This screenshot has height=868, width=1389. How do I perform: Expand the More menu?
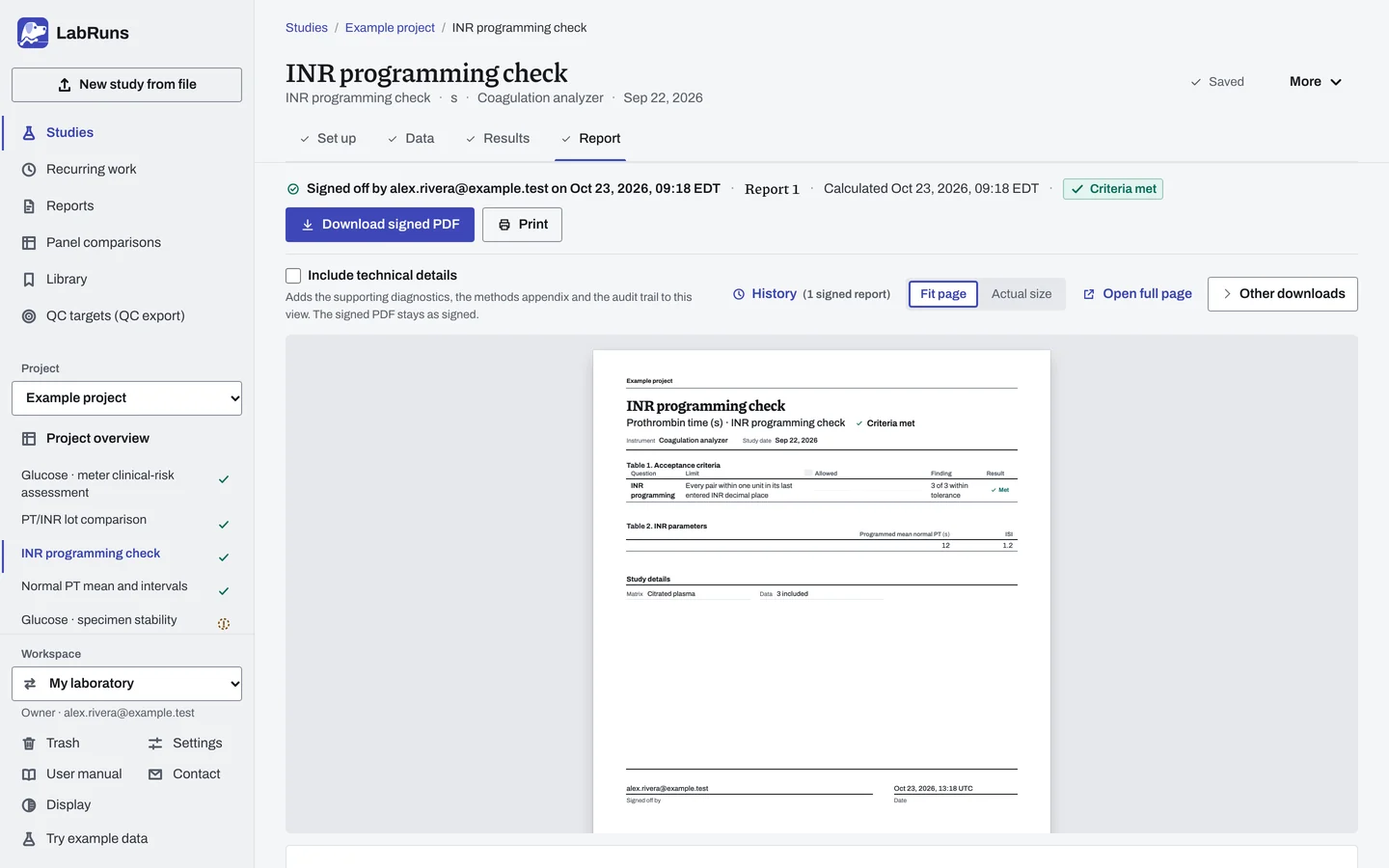1316,82
